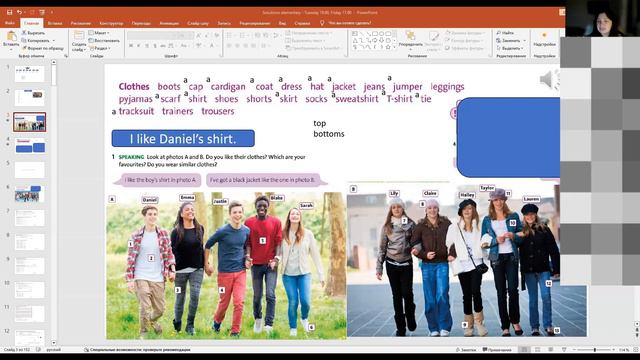Click Cut (Вырезать) in the clipboard group
The height and width of the screenshot is (360, 640).
[33, 33]
